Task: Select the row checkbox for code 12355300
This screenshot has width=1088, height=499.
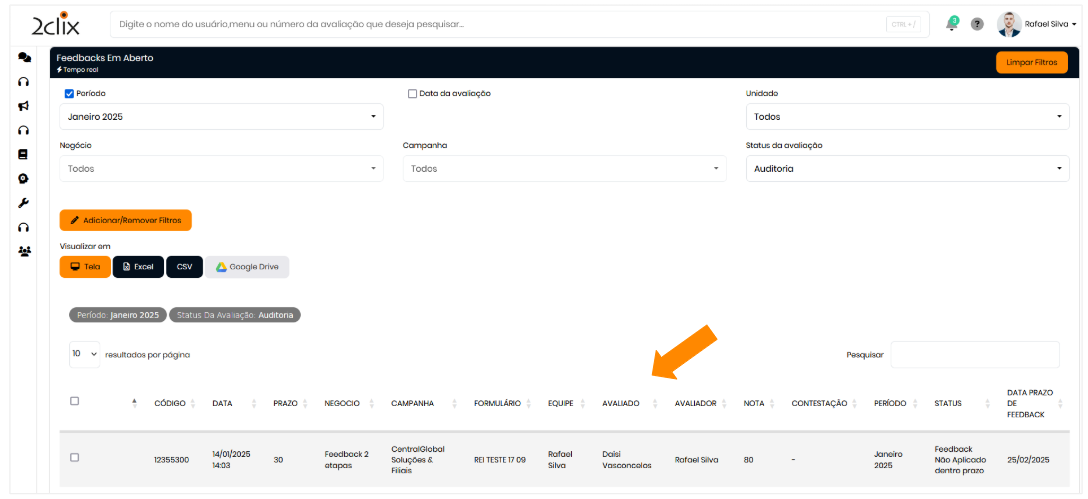Action: pos(74,458)
